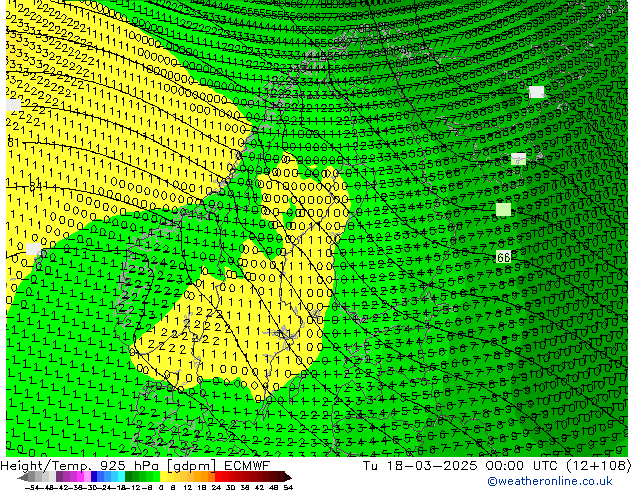Click the cyan legend swatch near -18
The height and width of the screenshot is (490, 634).
pos(121,477)
